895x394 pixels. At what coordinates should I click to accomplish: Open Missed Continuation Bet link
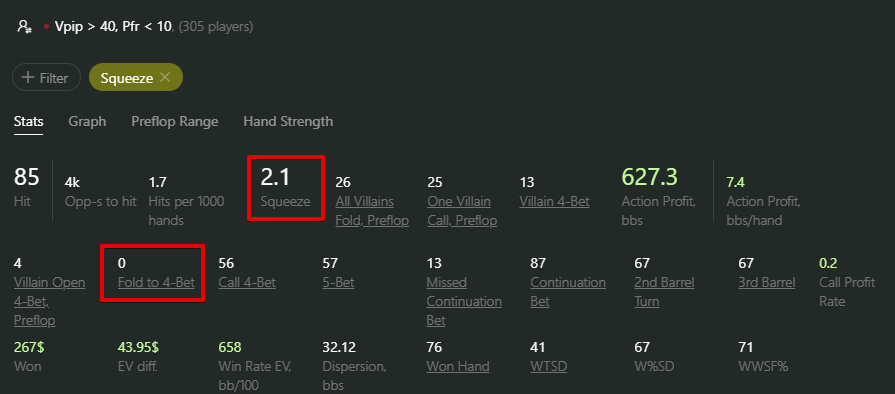pos(464,301)
